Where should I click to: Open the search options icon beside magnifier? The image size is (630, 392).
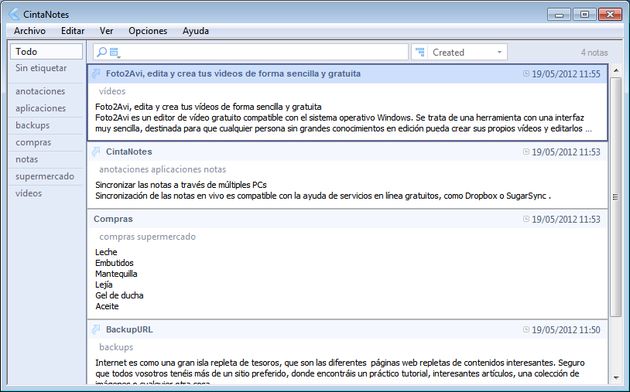pyautogui.click(x=115, y=52)
